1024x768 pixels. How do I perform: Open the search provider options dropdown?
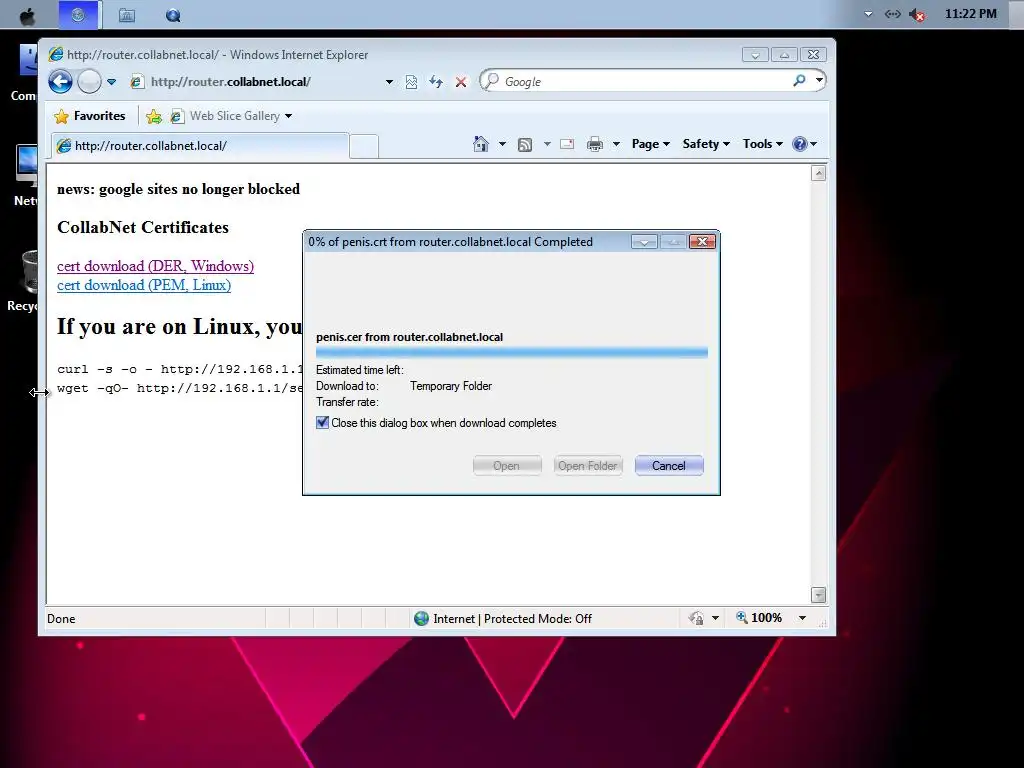pyautogui.click(x=819, y=81)
